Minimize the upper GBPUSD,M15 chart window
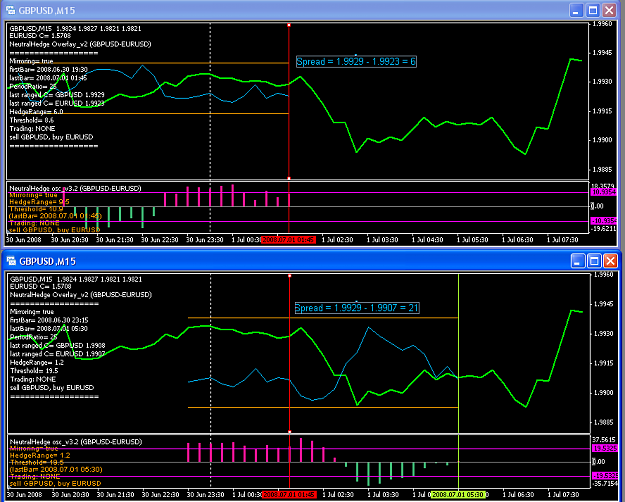 (576, 10)
